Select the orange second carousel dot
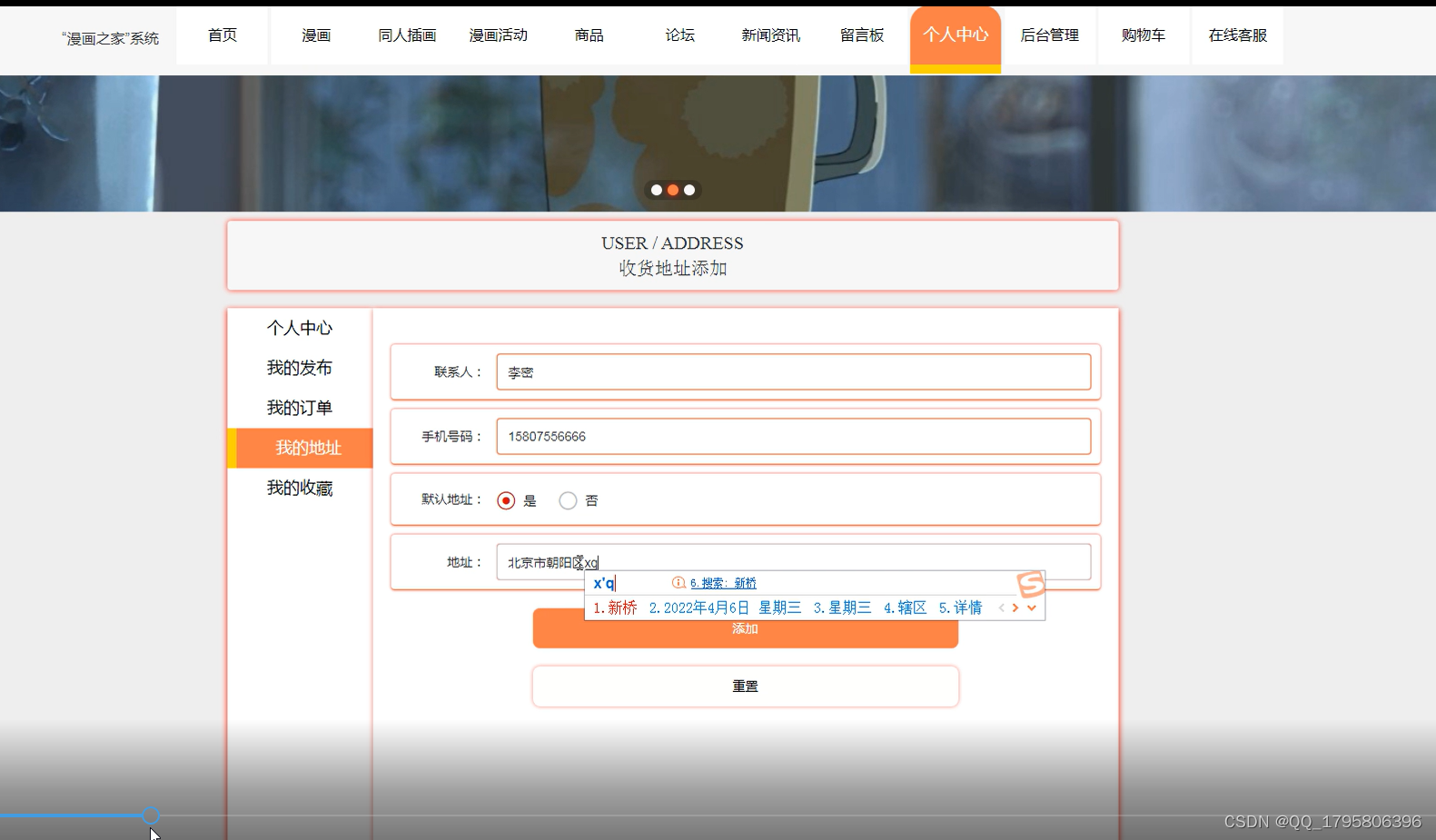The image size is (1436, 840). [x=673, y=190]
